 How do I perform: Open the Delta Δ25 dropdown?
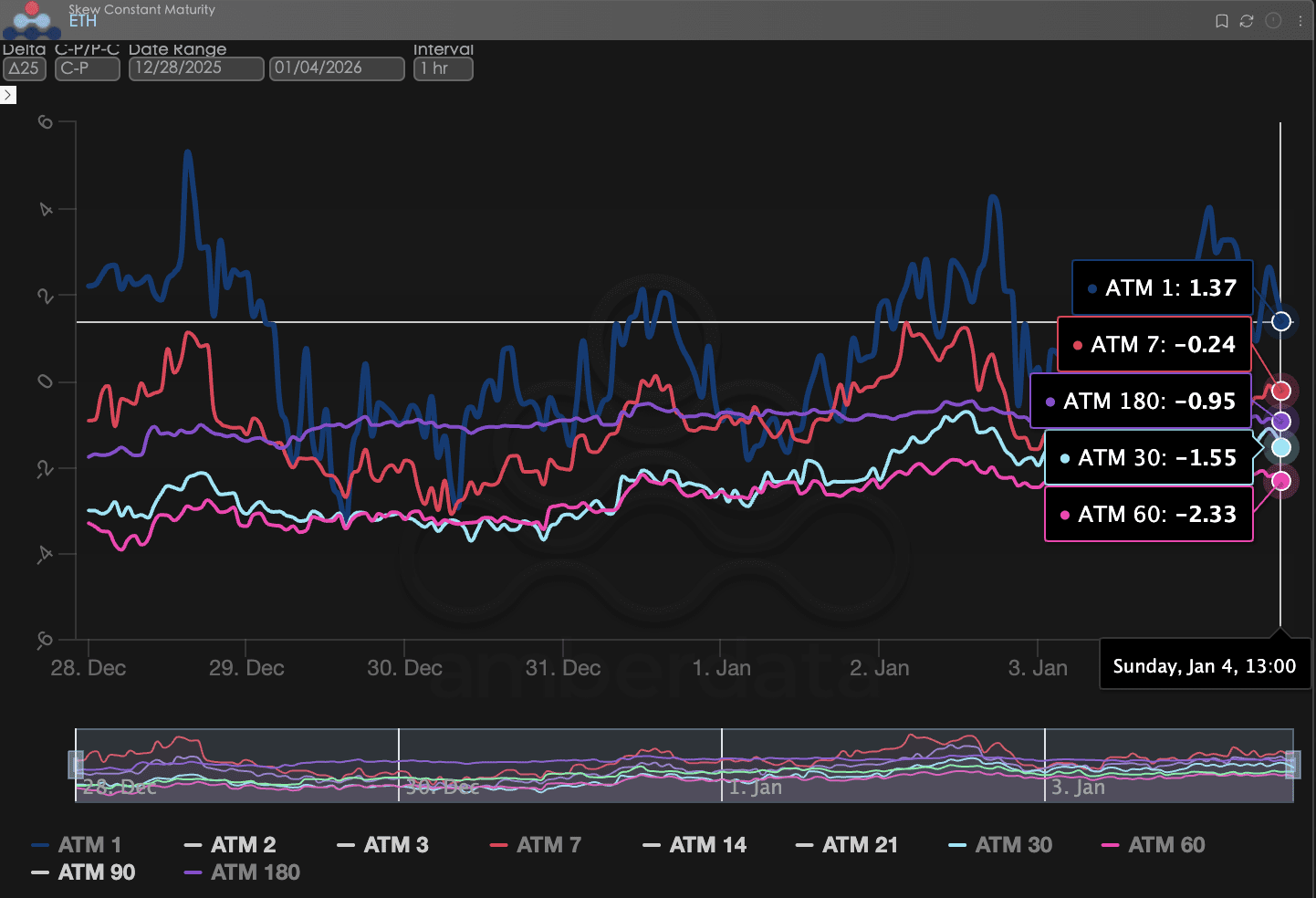tap(25, 68)
